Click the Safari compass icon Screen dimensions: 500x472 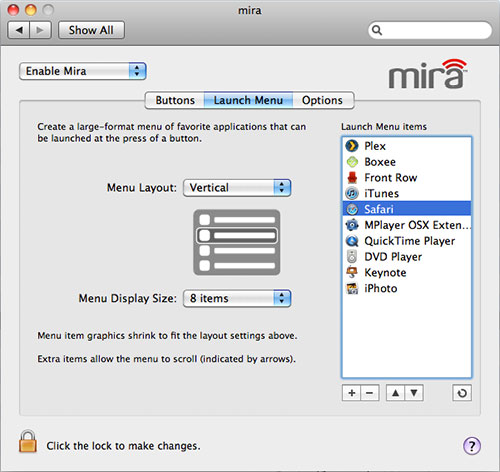(352, 209)
